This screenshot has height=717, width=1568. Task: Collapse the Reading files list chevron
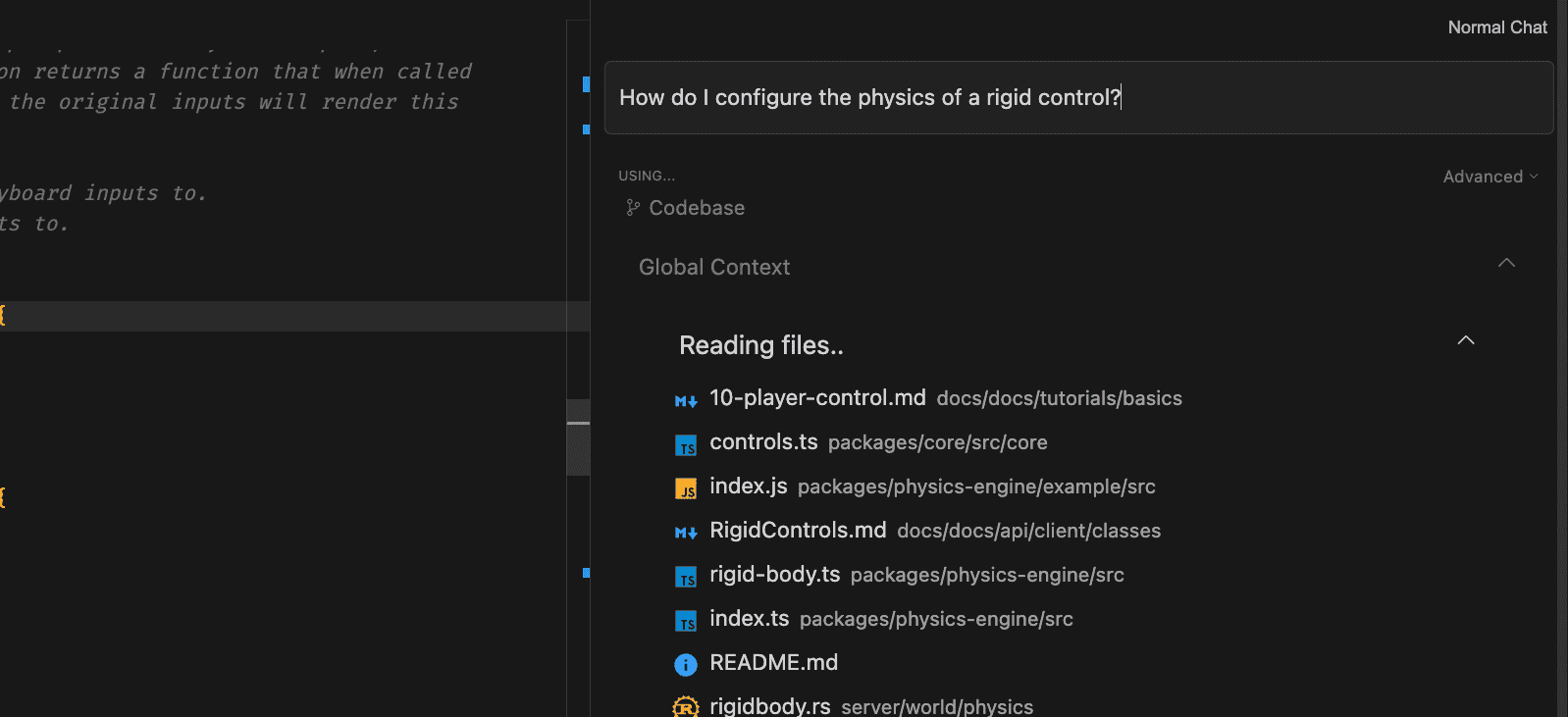click(x=1466, y=340)
